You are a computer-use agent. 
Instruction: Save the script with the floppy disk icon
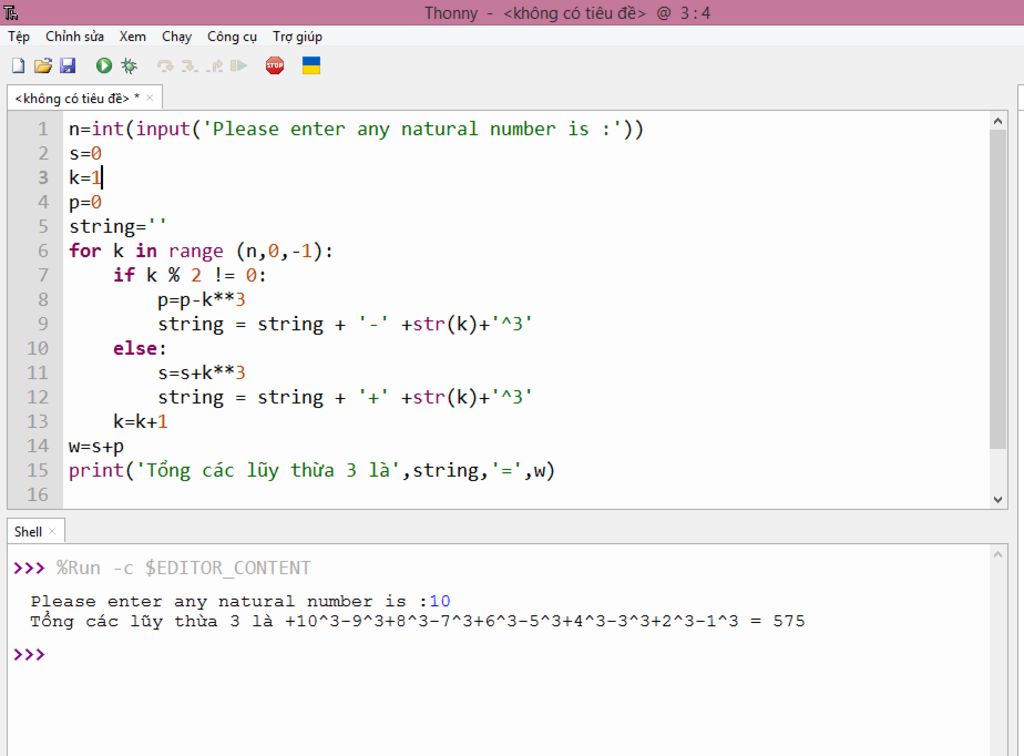(x=67, y=66)
